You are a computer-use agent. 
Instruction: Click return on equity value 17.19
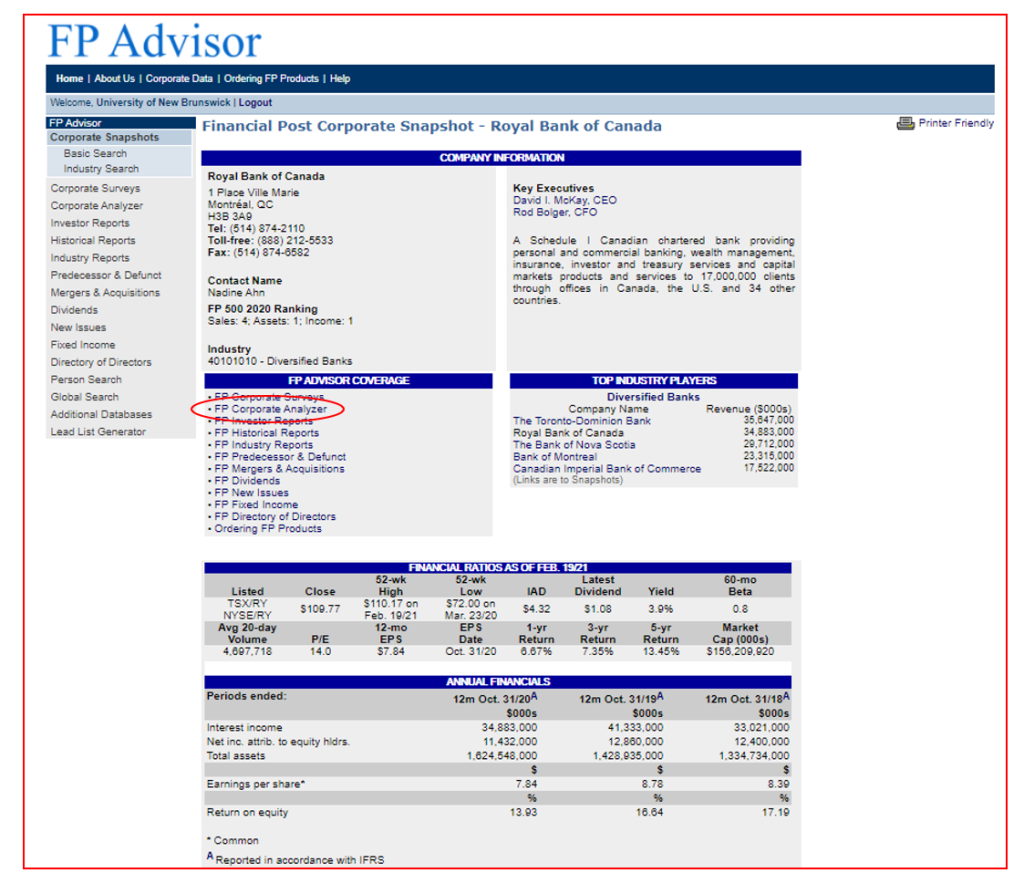pyautogui.click(x=776, y=813)
